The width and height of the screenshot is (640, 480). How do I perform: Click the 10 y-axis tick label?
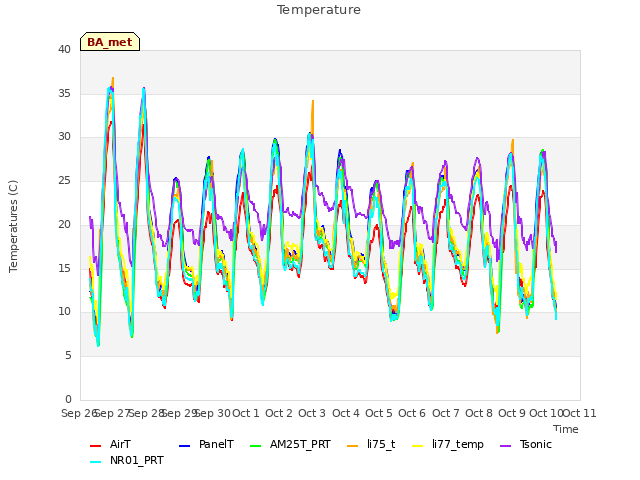tap(64, 312)
